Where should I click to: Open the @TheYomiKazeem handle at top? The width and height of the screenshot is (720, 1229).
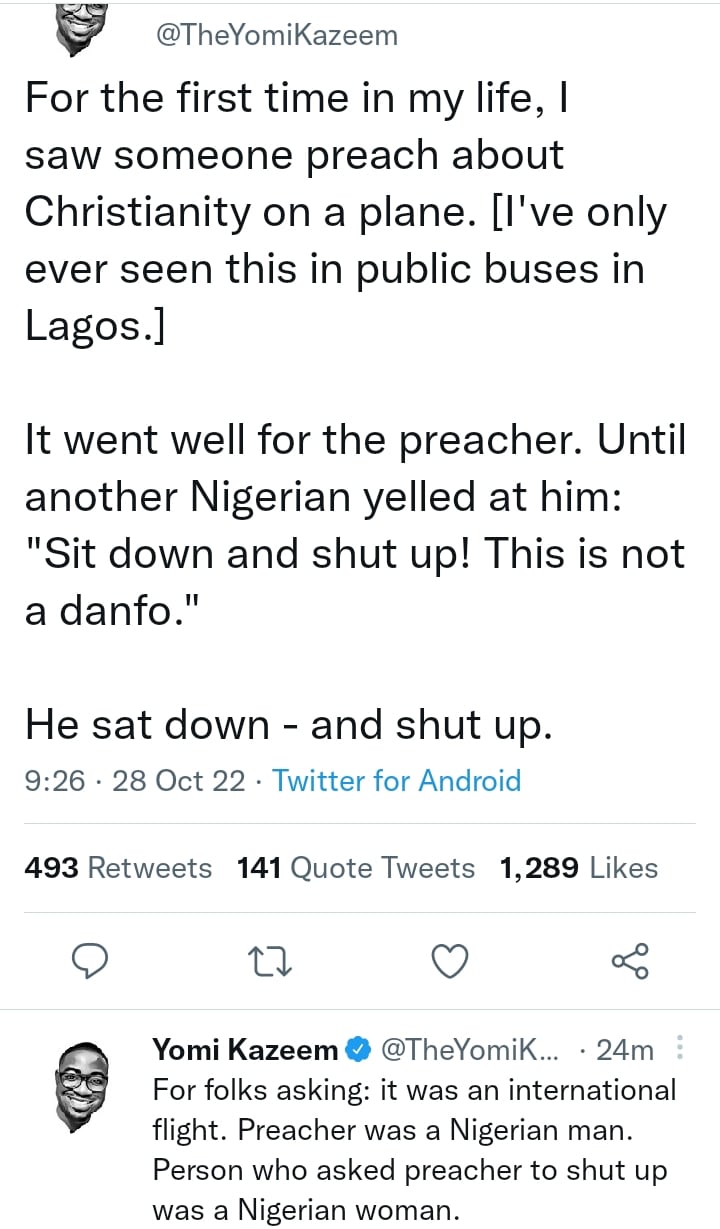point(277,36)
